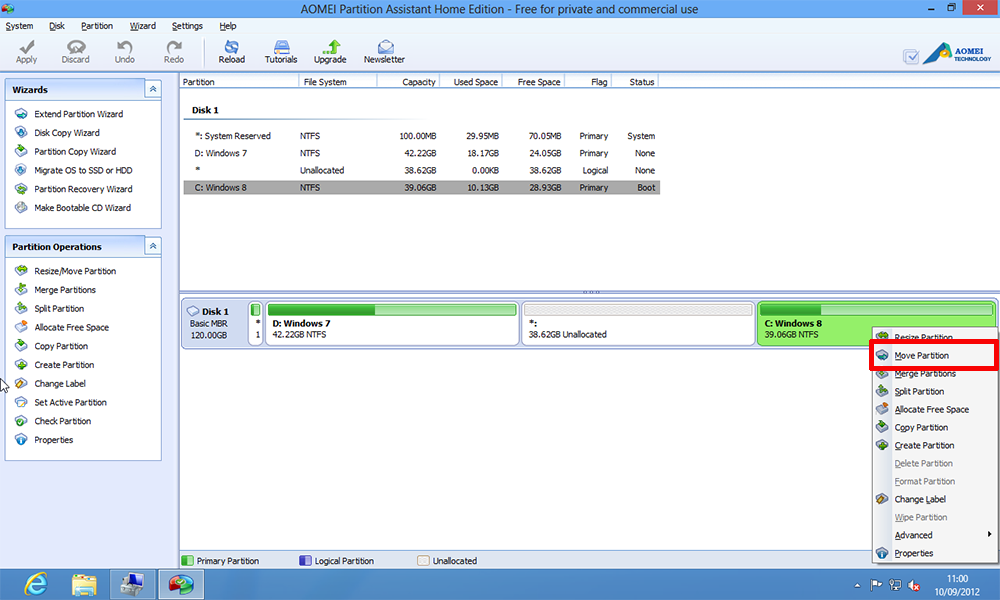Choose Allocate Free Space in the context menu

(934, 409)
